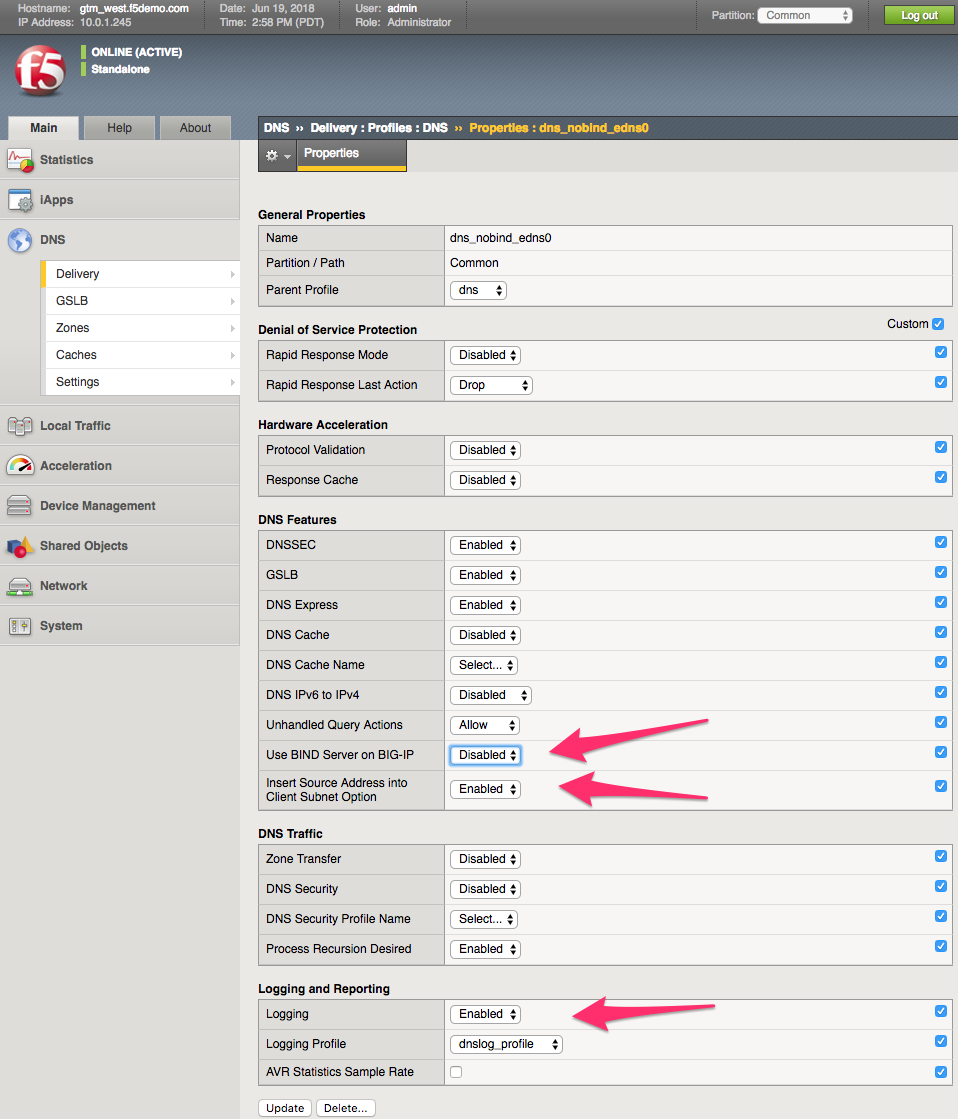Toggle custom checkbox for Zone Transfer row
Viewport: 958px width, 1119px height.
point(941,856)
